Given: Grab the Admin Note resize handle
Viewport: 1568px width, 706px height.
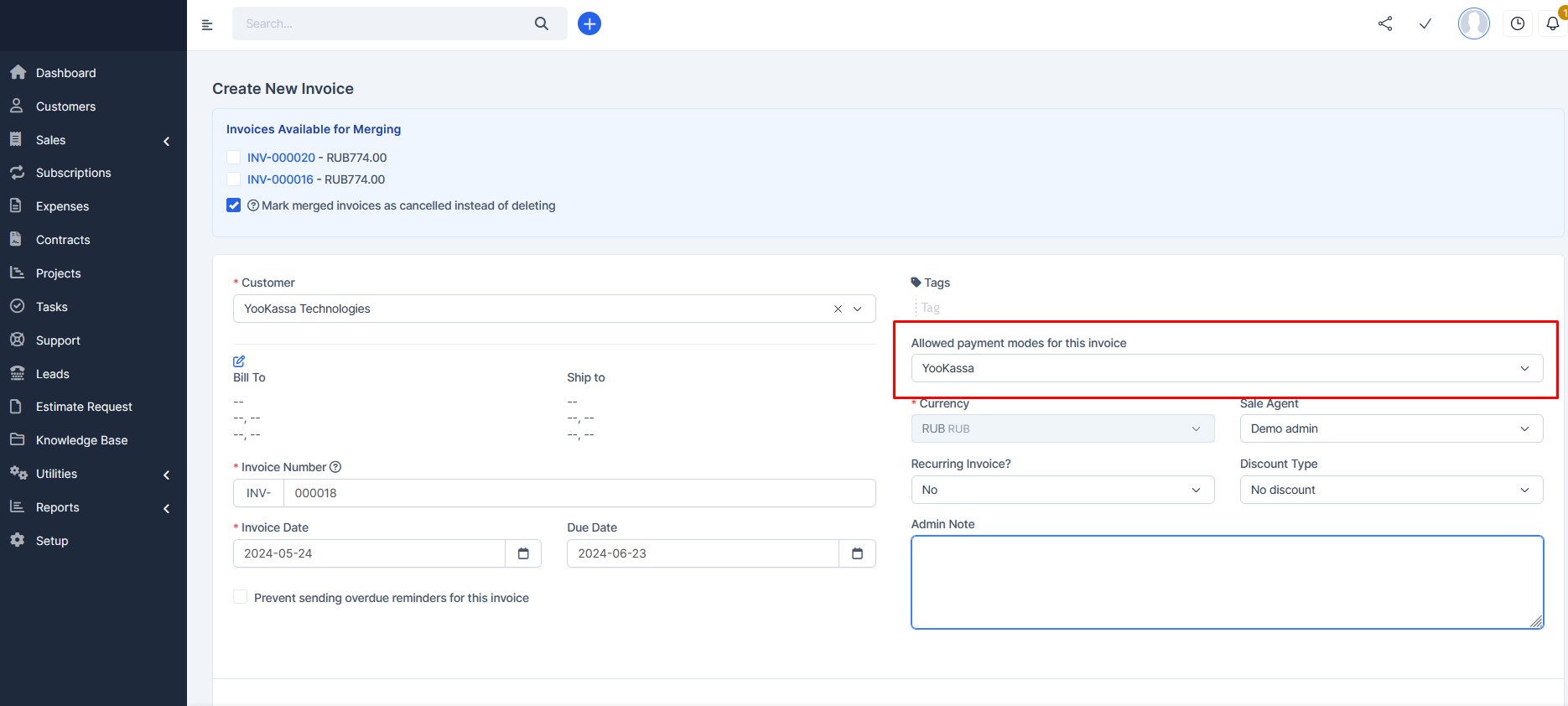Looking at the screenshot, I should (x=1536, y=621).
